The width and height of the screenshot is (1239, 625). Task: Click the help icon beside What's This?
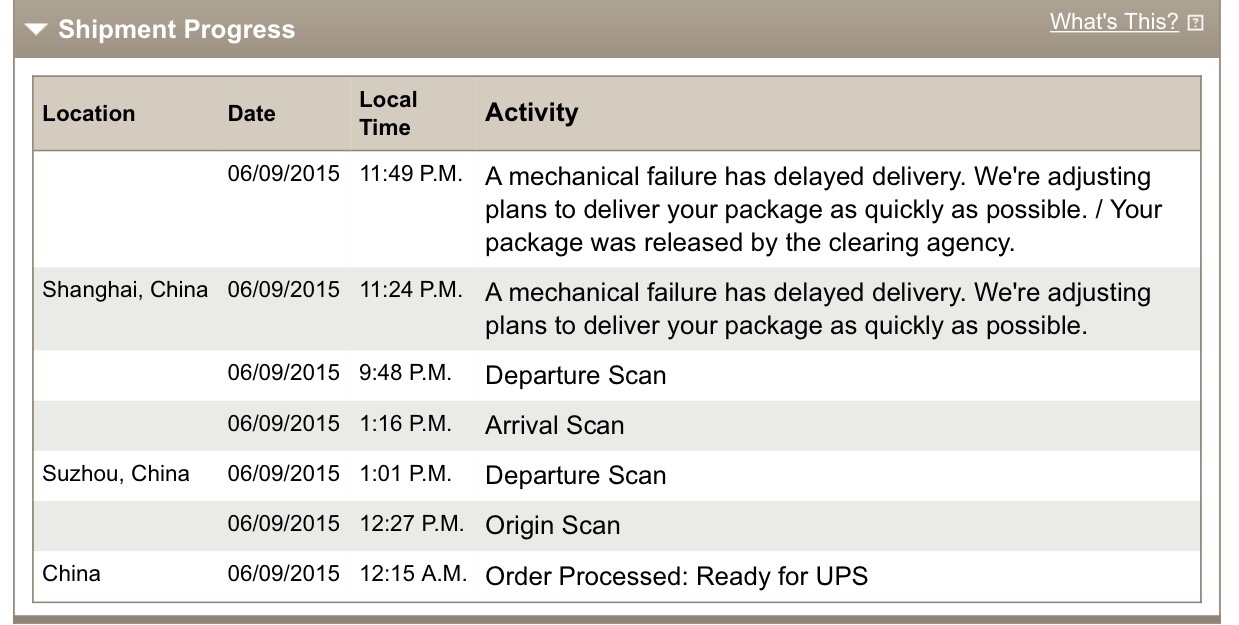click(x=1195, y=23)
